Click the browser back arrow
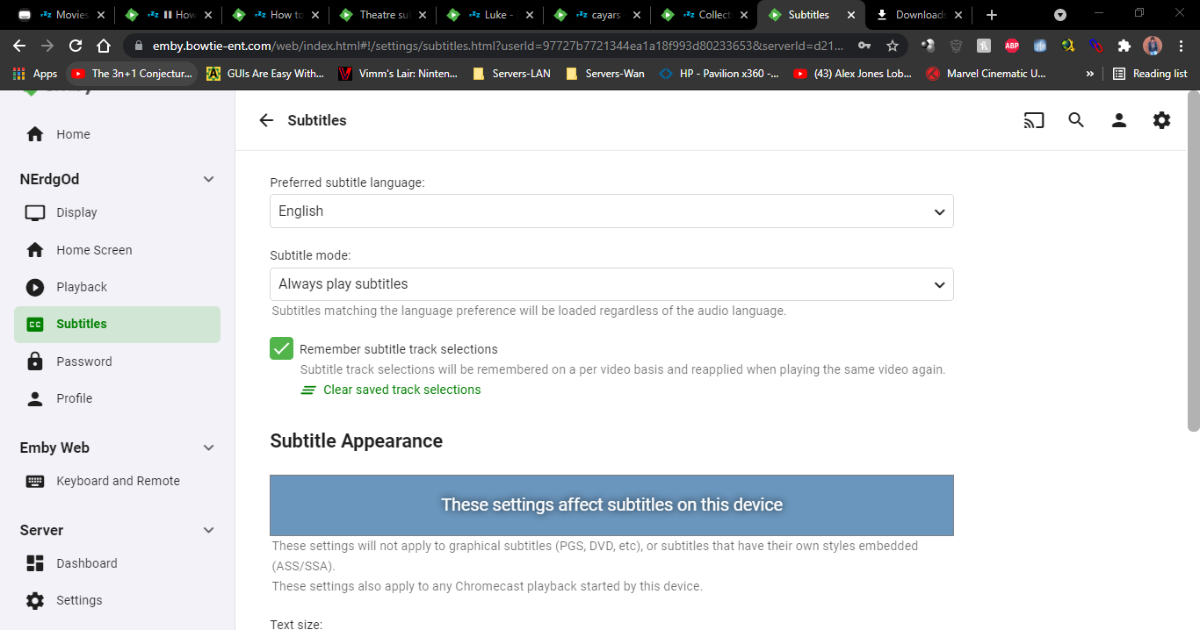The height and width of the screenshot is (630, 1200). 19,46
